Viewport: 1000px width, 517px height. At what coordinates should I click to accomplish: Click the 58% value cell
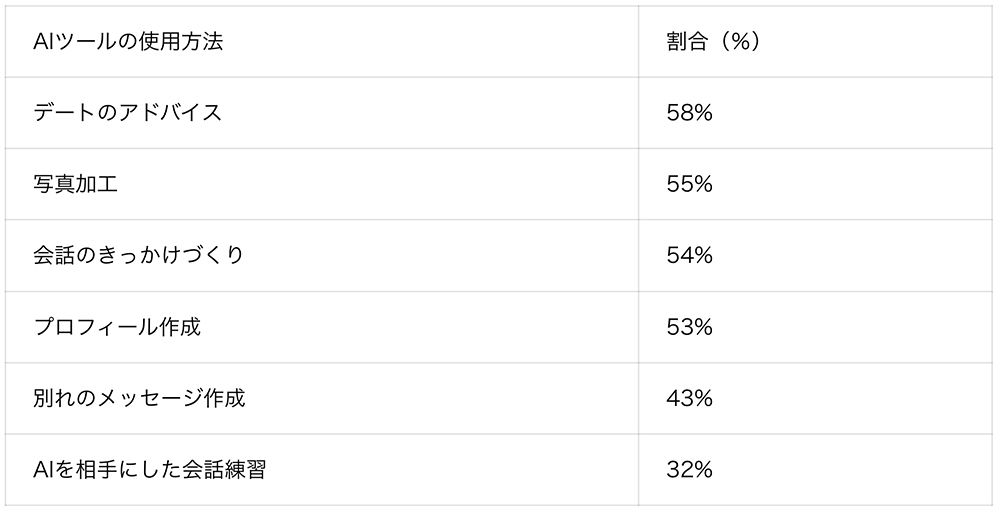click(x=689, y=113)
